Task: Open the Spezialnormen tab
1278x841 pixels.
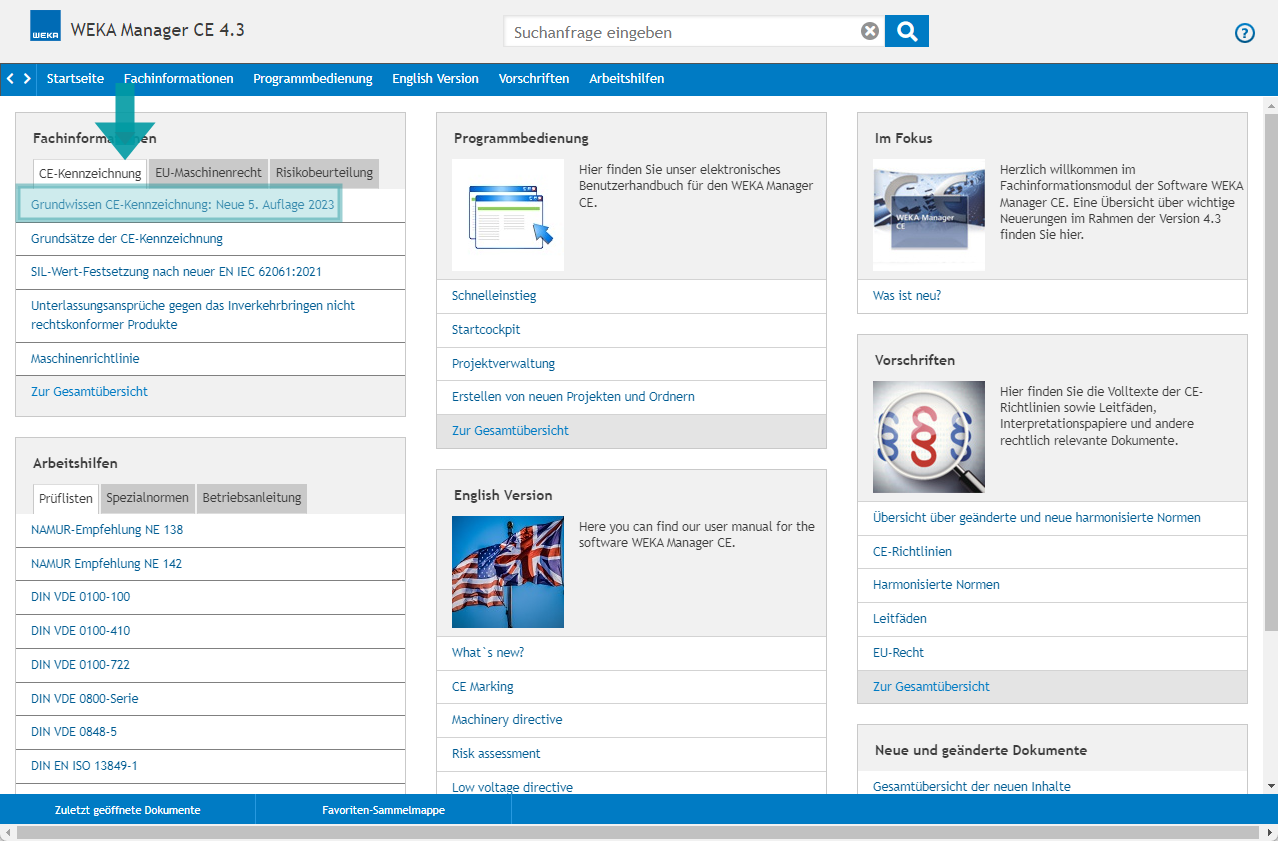Action: (148, 498)
